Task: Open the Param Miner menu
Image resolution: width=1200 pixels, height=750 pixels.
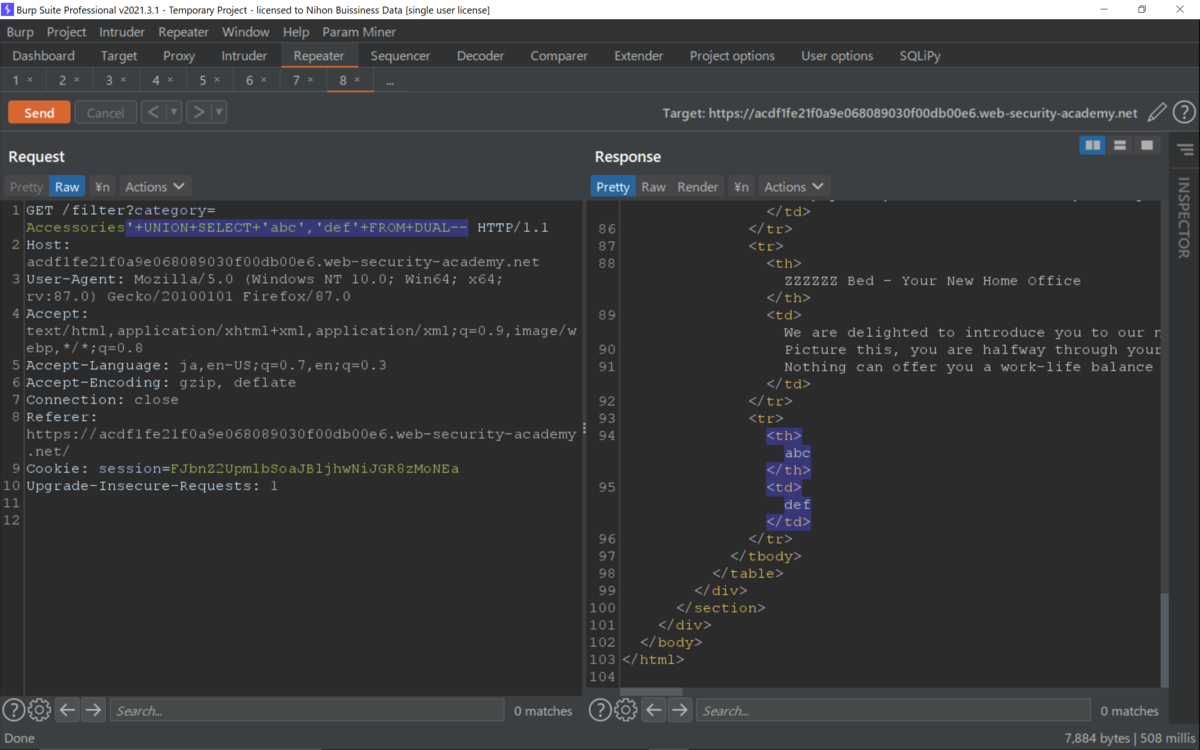Action: pos(359,32)
